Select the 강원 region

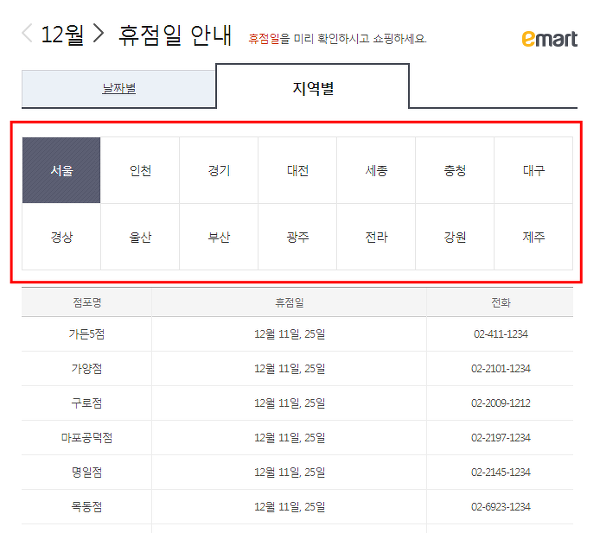coord(455,237)
